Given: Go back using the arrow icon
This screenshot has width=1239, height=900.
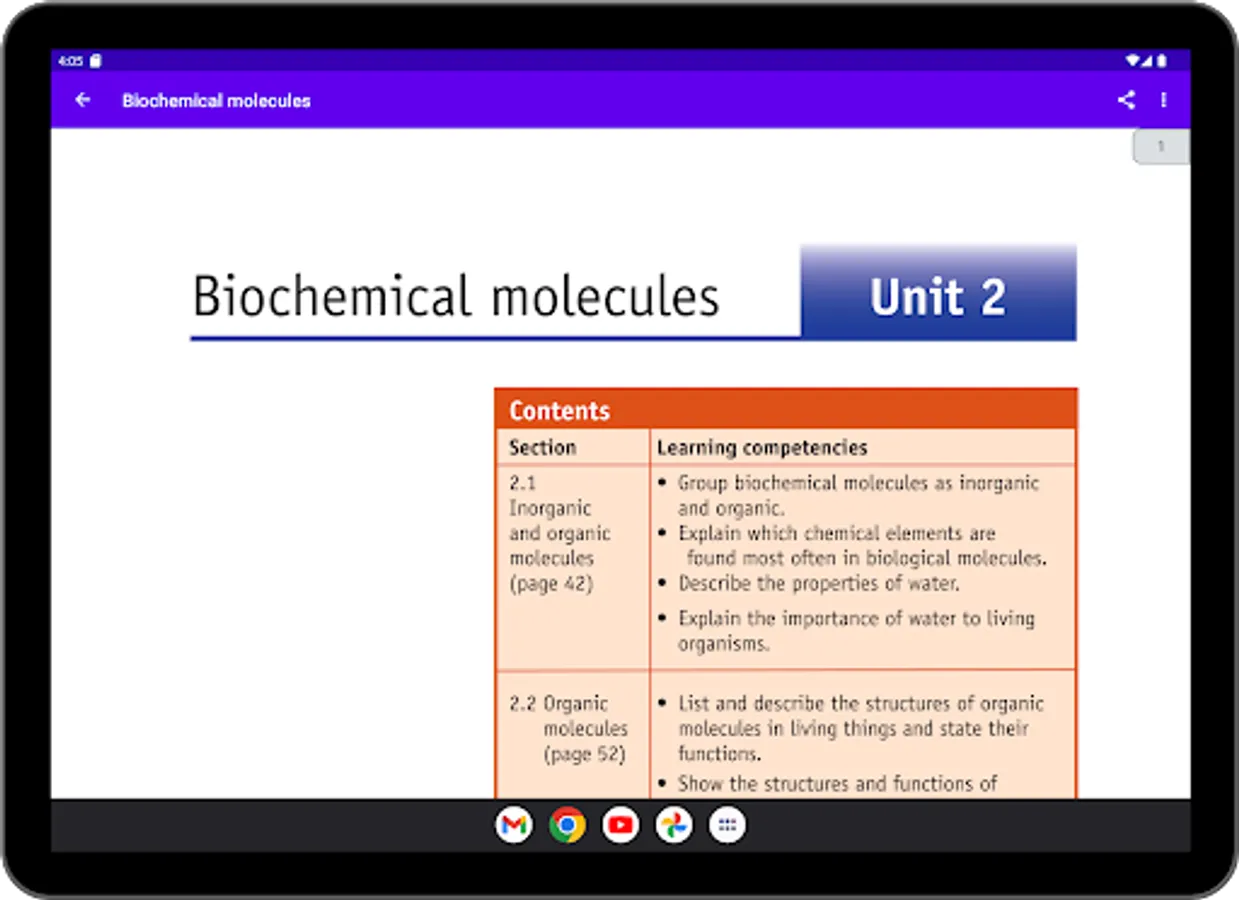Looking at the screenshot, I should (83, 100).
